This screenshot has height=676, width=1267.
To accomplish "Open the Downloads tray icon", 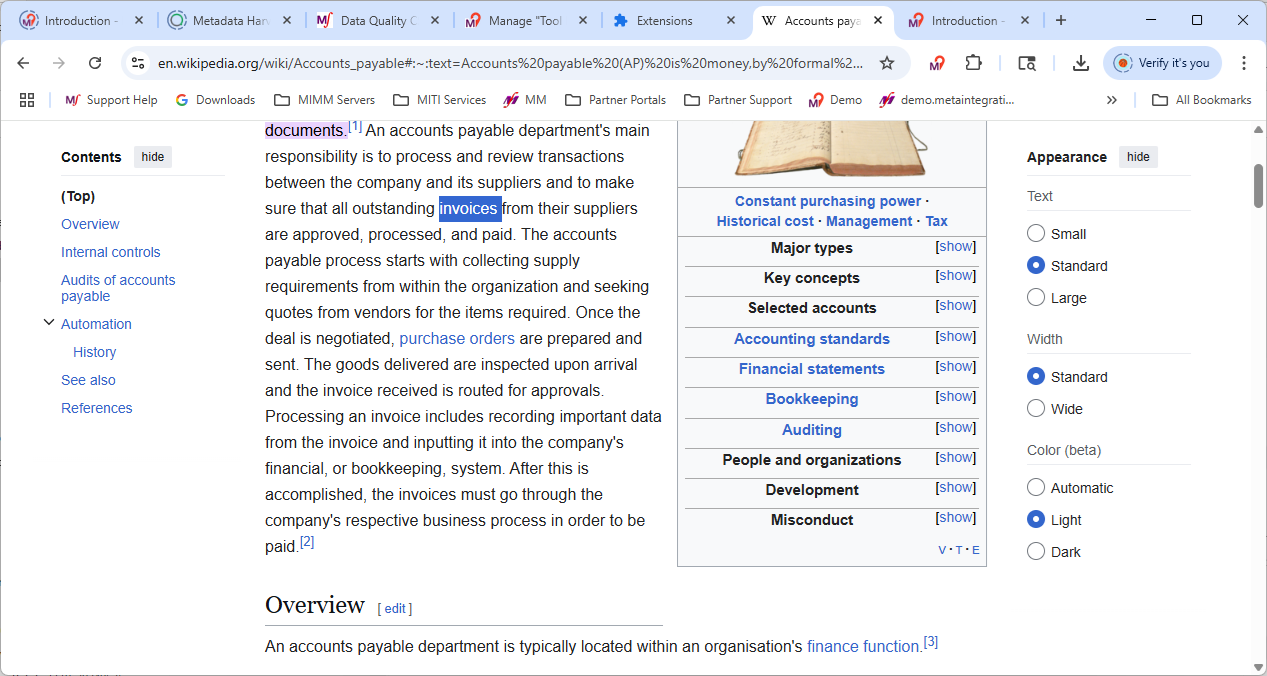I will click(x=1080, y=63).
